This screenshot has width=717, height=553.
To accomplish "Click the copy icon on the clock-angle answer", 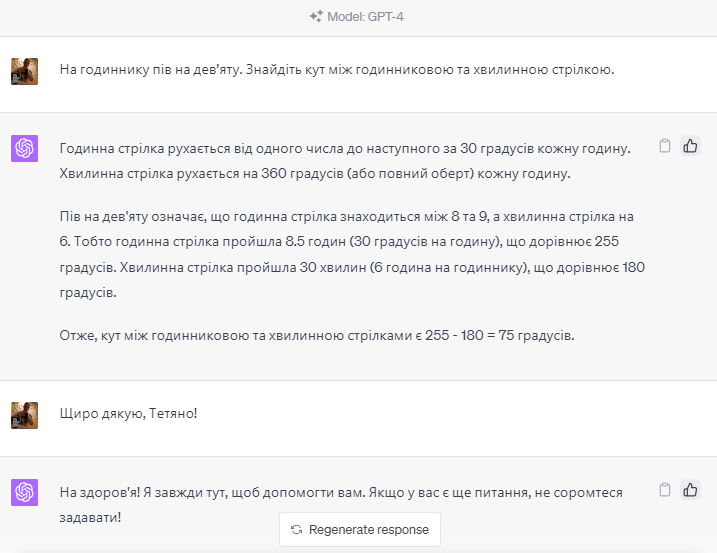I will (x=665, y=146).
